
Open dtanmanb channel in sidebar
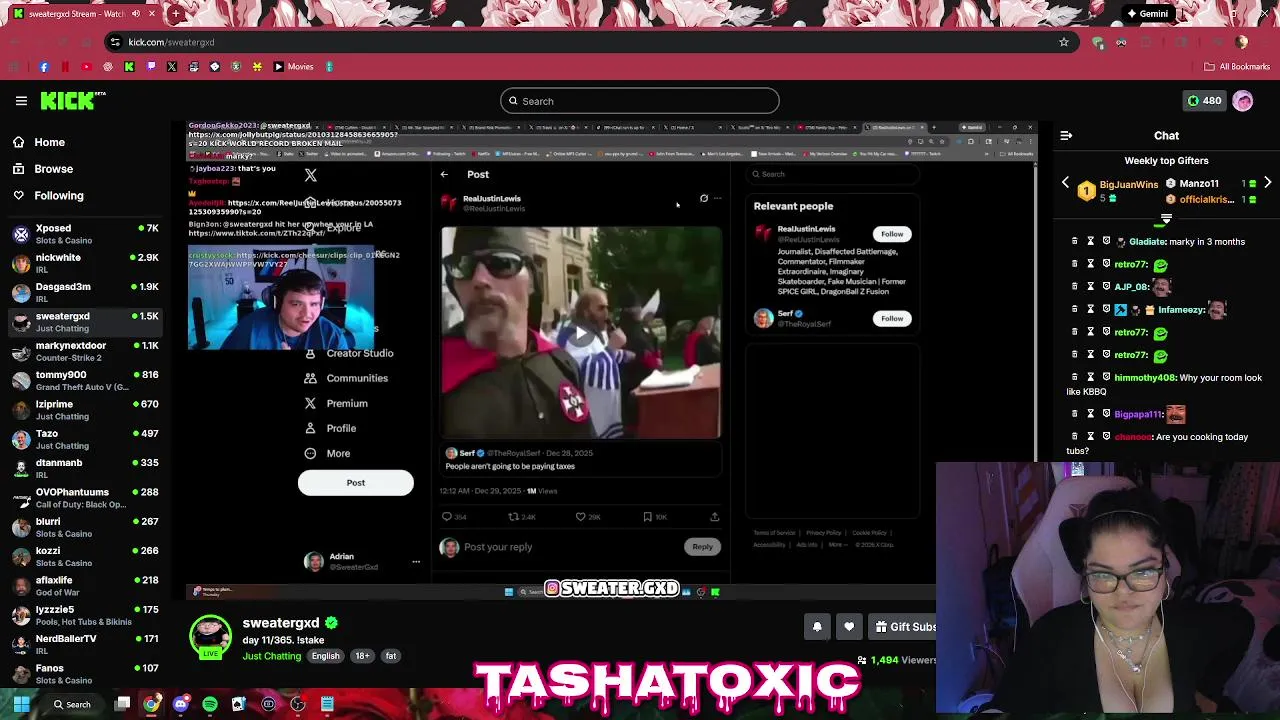[85, 468]
